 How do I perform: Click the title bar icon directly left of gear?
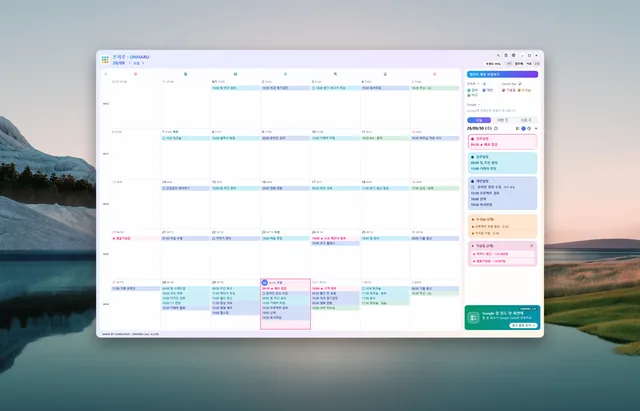point(506,56)
